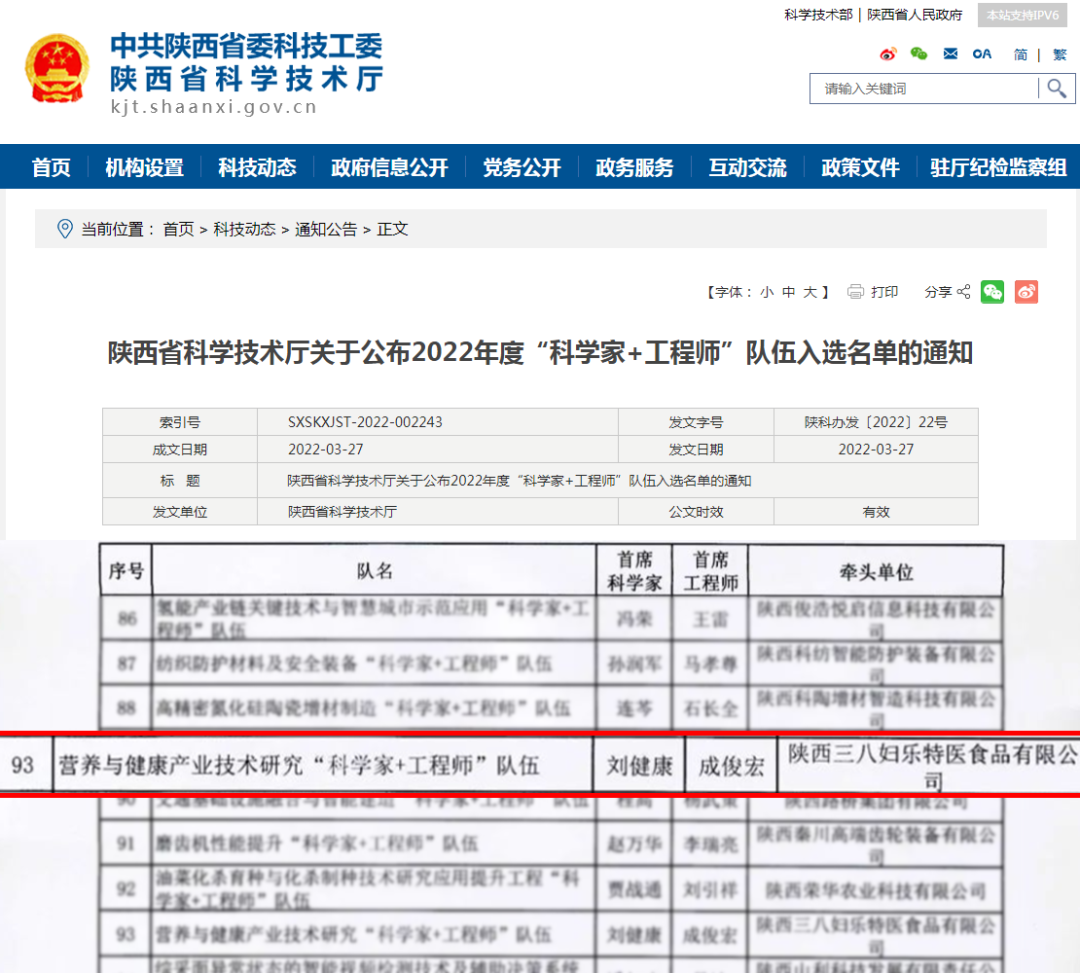
Task: Open the 机构设置 menu
Action: point(145,168)
